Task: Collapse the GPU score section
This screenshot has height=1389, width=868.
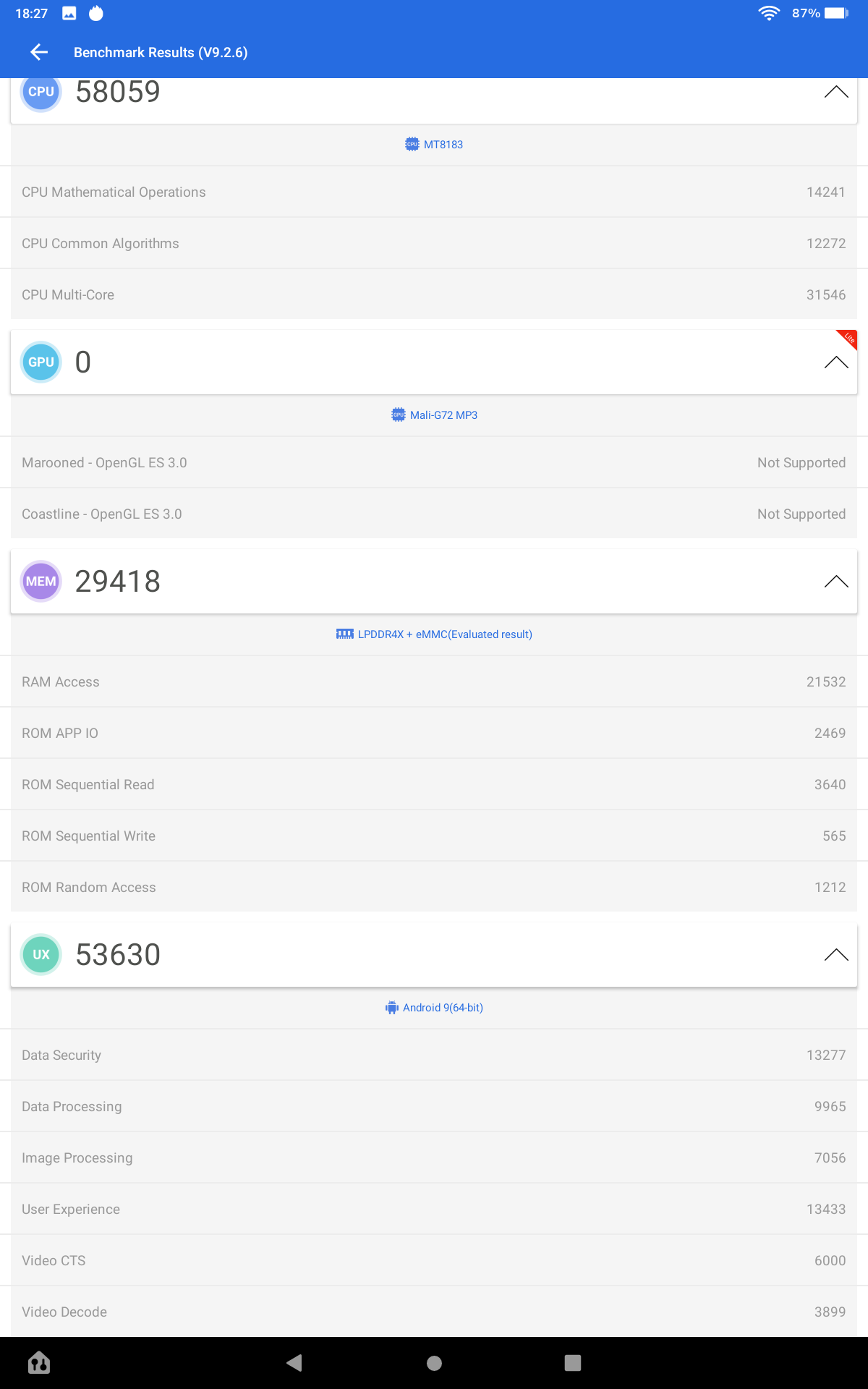Action: click(x=835, y=362)
